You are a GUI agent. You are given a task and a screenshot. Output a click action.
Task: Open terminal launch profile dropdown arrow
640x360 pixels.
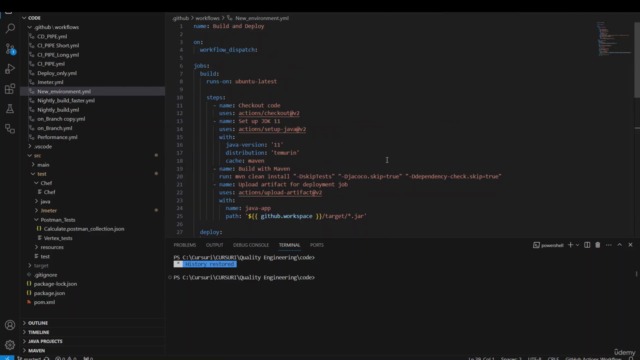click(x=577, y=245)
